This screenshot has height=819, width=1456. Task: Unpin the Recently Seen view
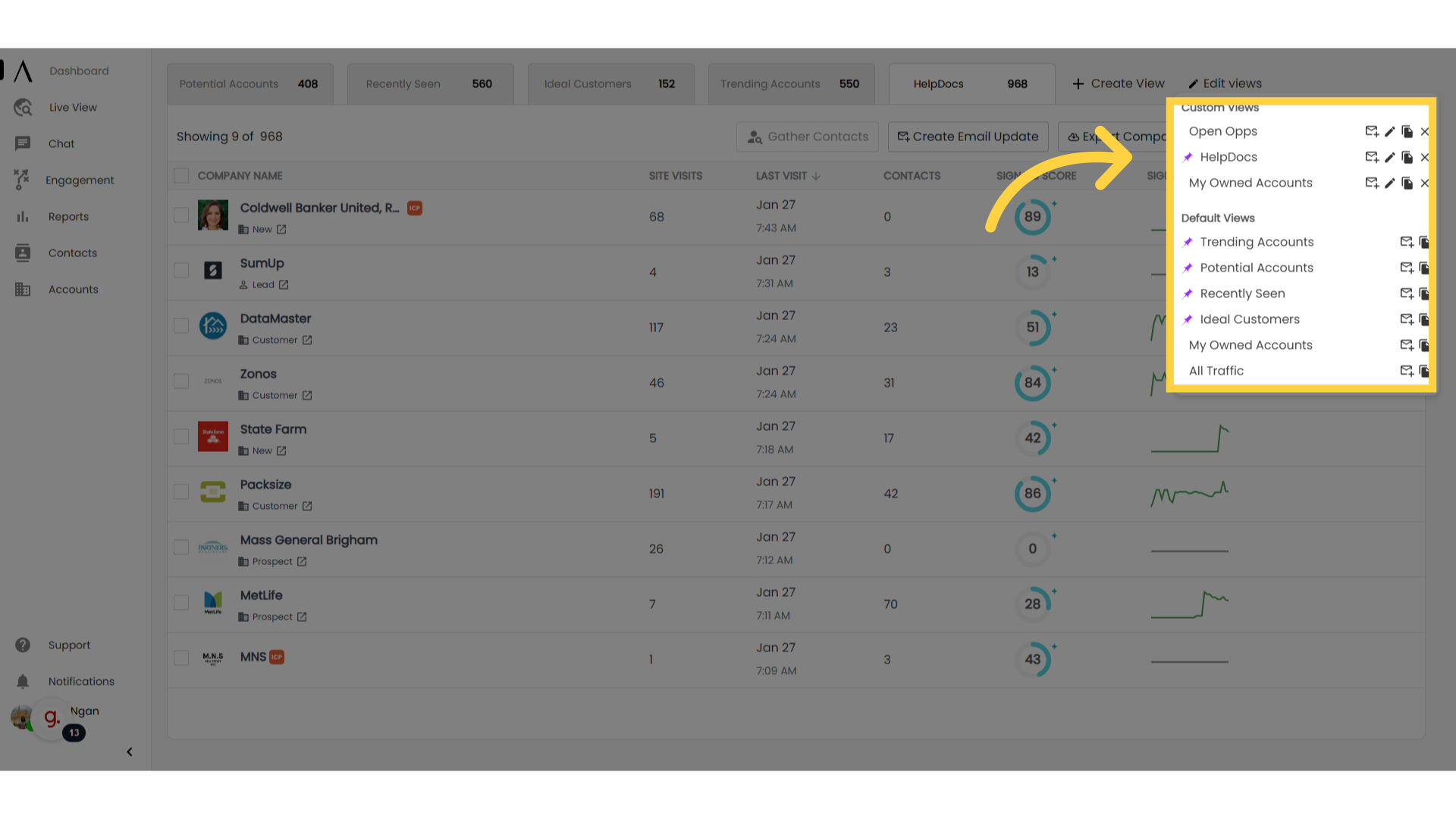click(1188, 293)
